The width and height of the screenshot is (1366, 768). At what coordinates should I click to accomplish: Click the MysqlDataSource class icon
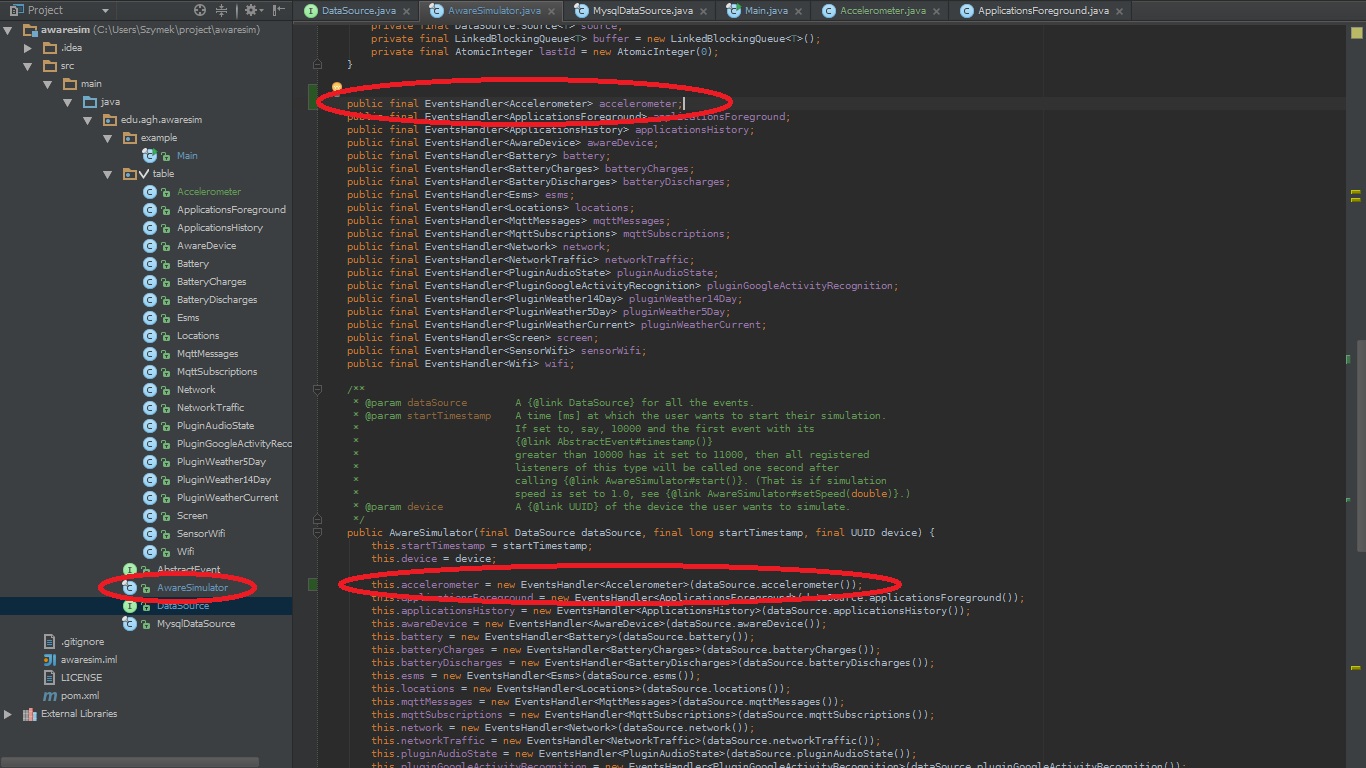[x=130, y=624]
